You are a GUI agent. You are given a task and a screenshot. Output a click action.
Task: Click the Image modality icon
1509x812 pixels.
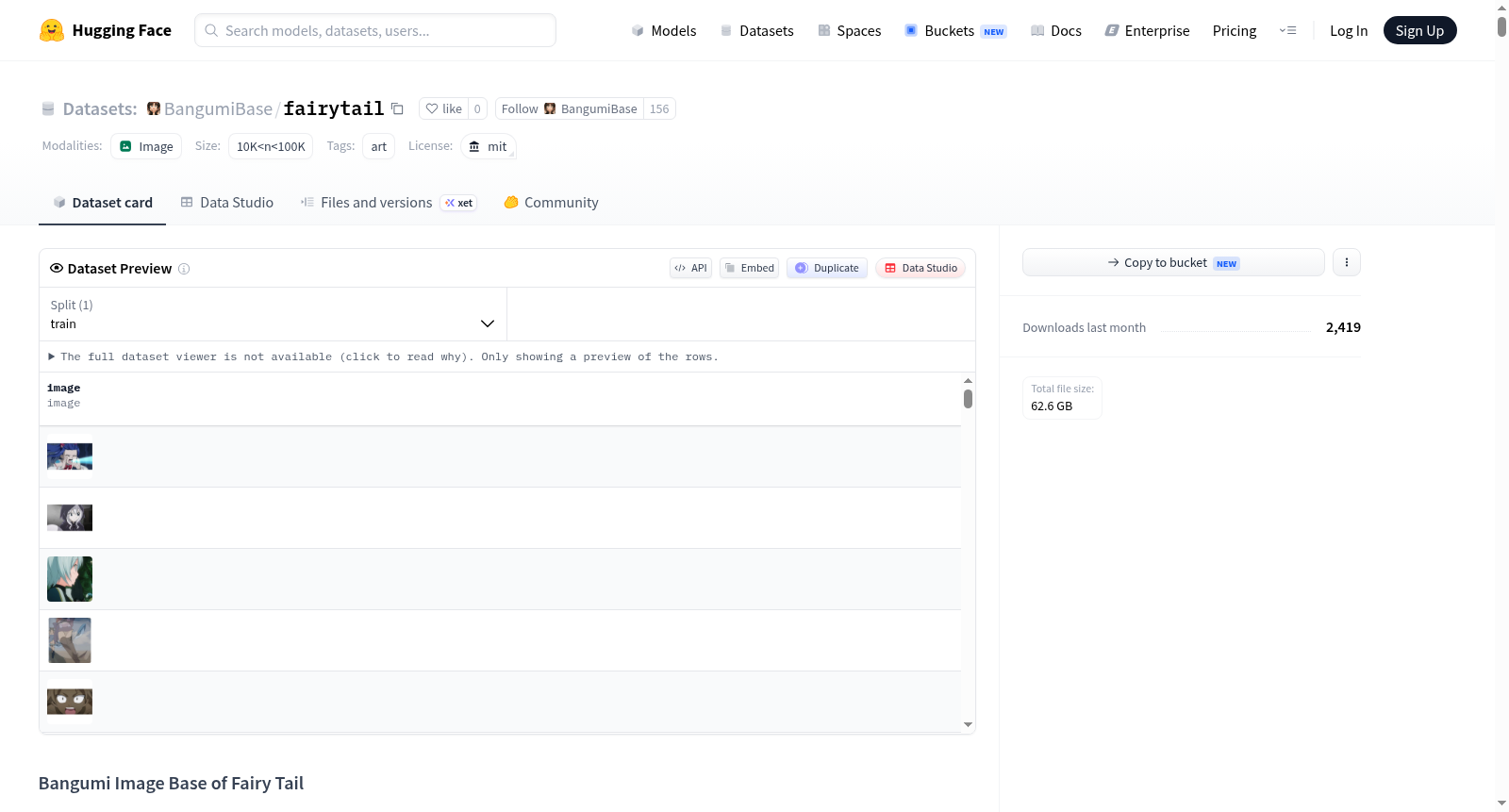(125, 146)
